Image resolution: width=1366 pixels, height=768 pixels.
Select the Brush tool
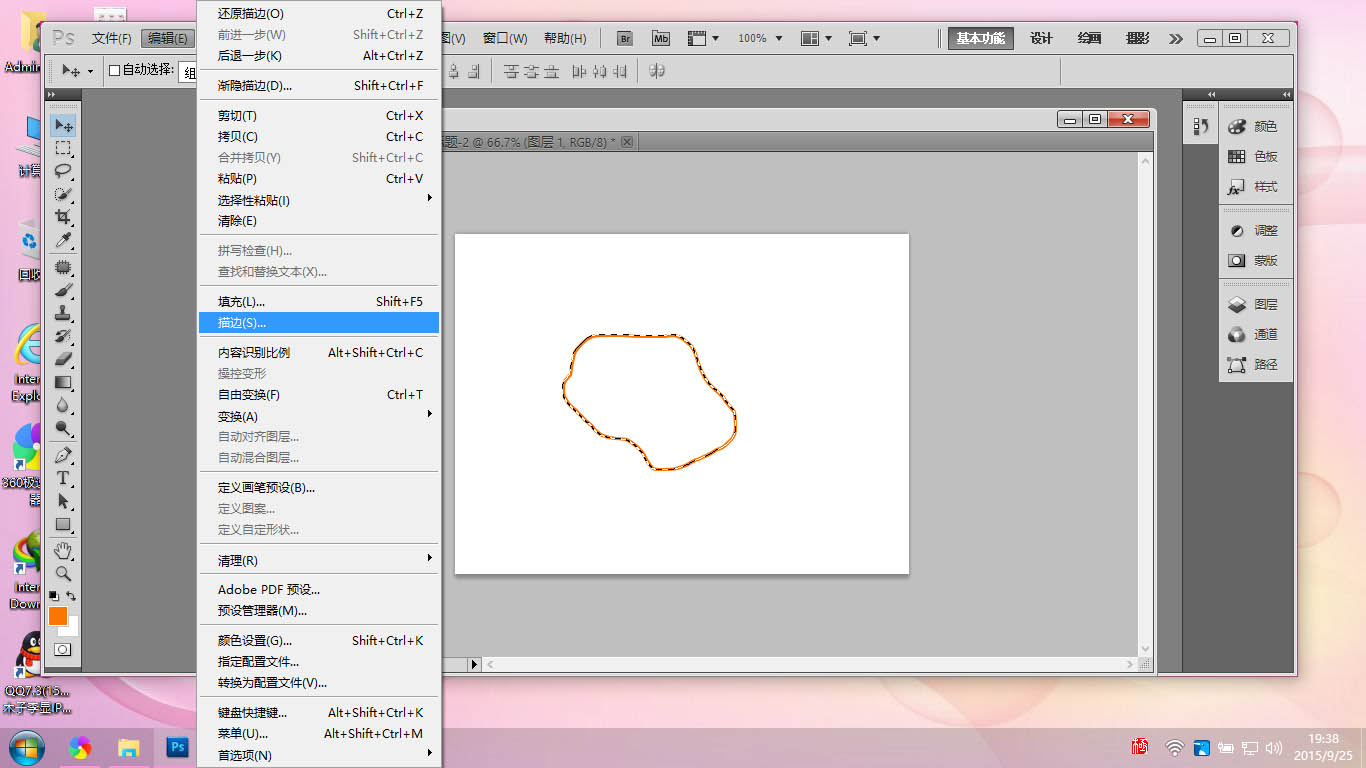tap(63, 290)
